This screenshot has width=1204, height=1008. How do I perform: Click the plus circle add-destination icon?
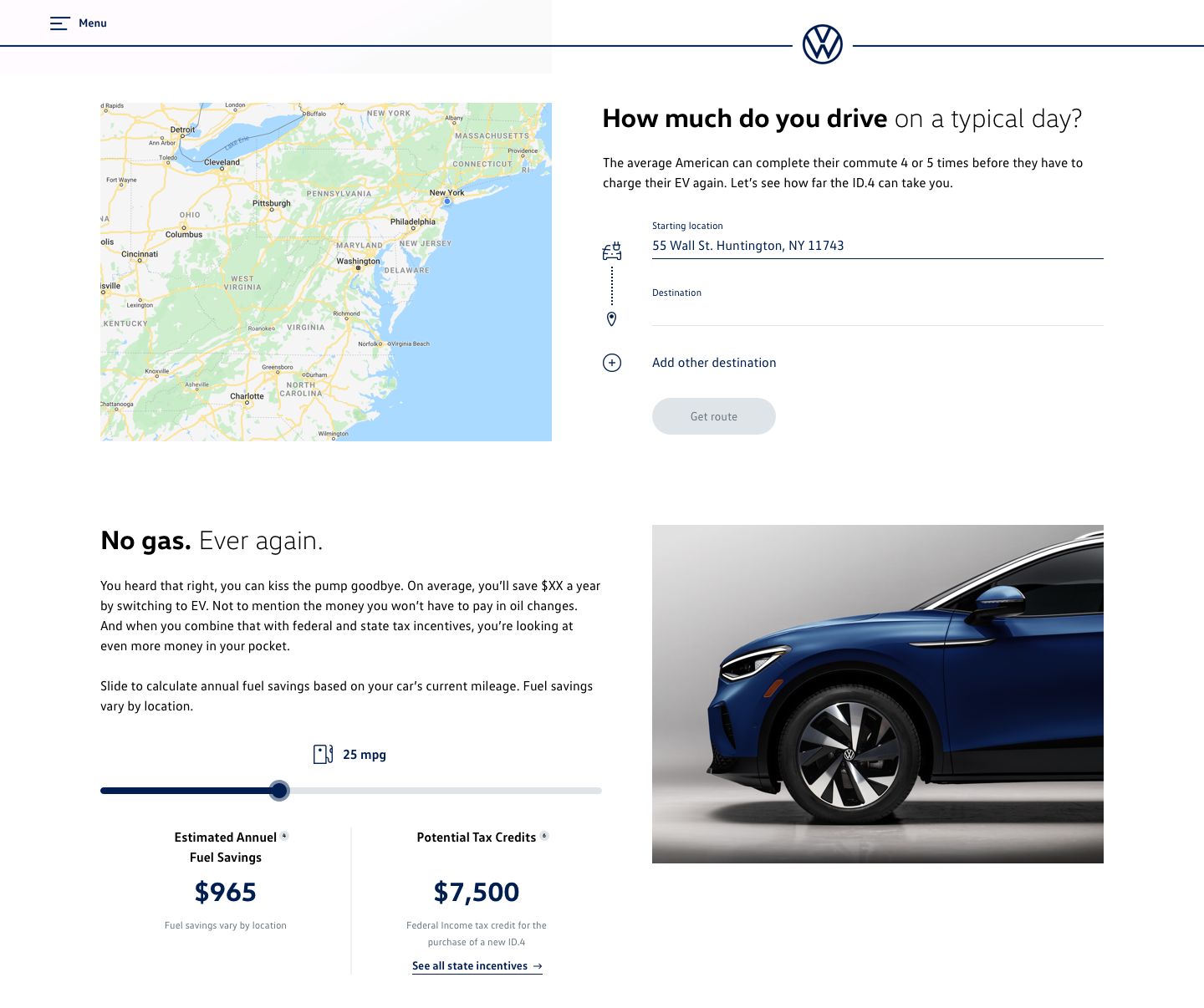click(612, 363)
